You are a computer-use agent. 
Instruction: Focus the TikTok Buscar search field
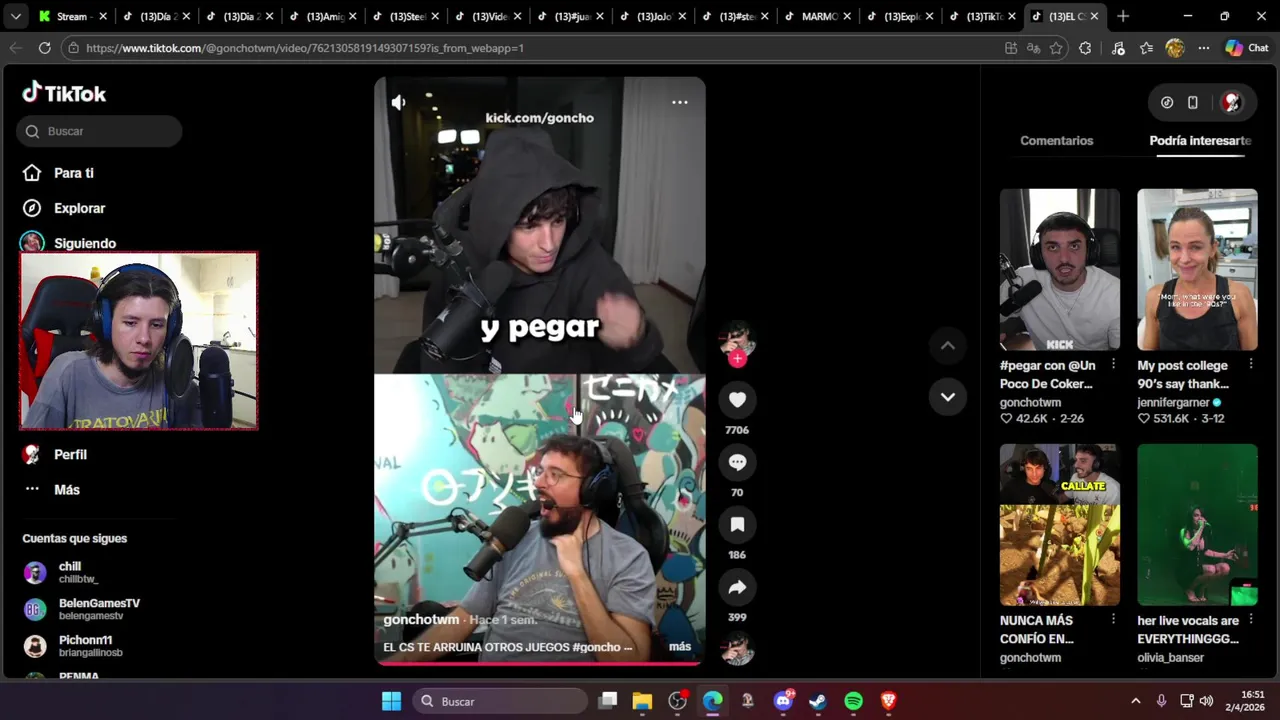pyautogui.click(x=99, y=131)
